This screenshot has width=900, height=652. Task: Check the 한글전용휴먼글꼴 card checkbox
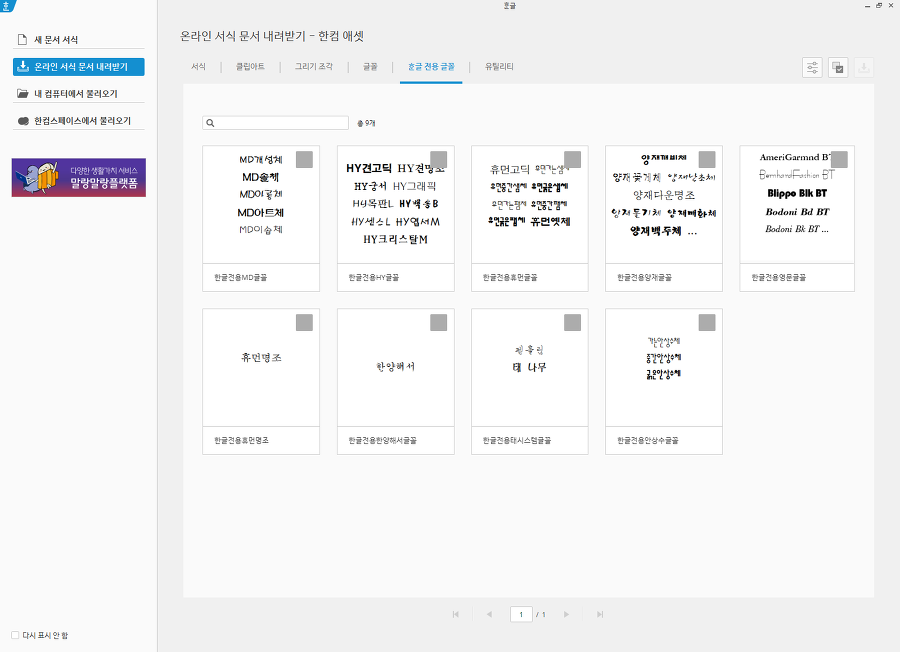point(572,160)
